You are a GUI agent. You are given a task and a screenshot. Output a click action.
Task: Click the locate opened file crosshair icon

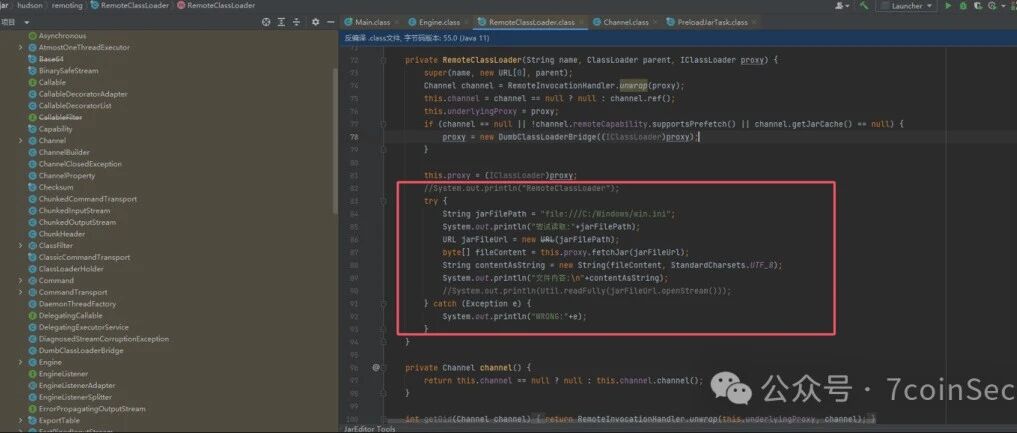pos(266,22)
